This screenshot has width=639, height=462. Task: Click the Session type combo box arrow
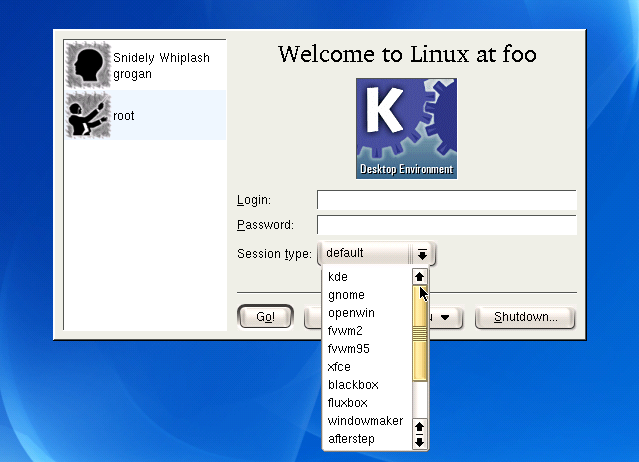point(423,254)
